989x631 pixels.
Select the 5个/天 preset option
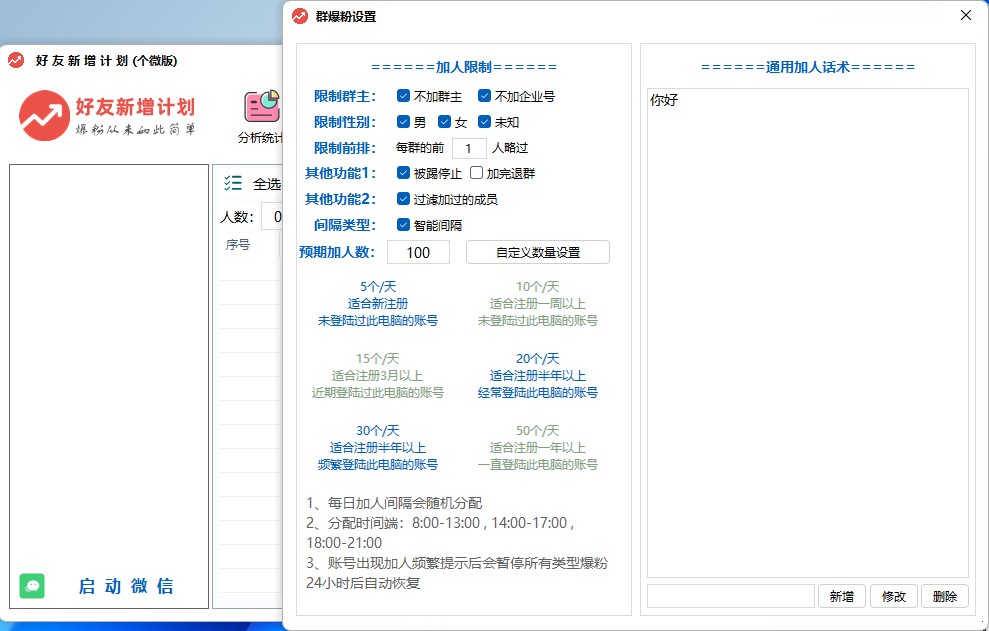(377, 304)
